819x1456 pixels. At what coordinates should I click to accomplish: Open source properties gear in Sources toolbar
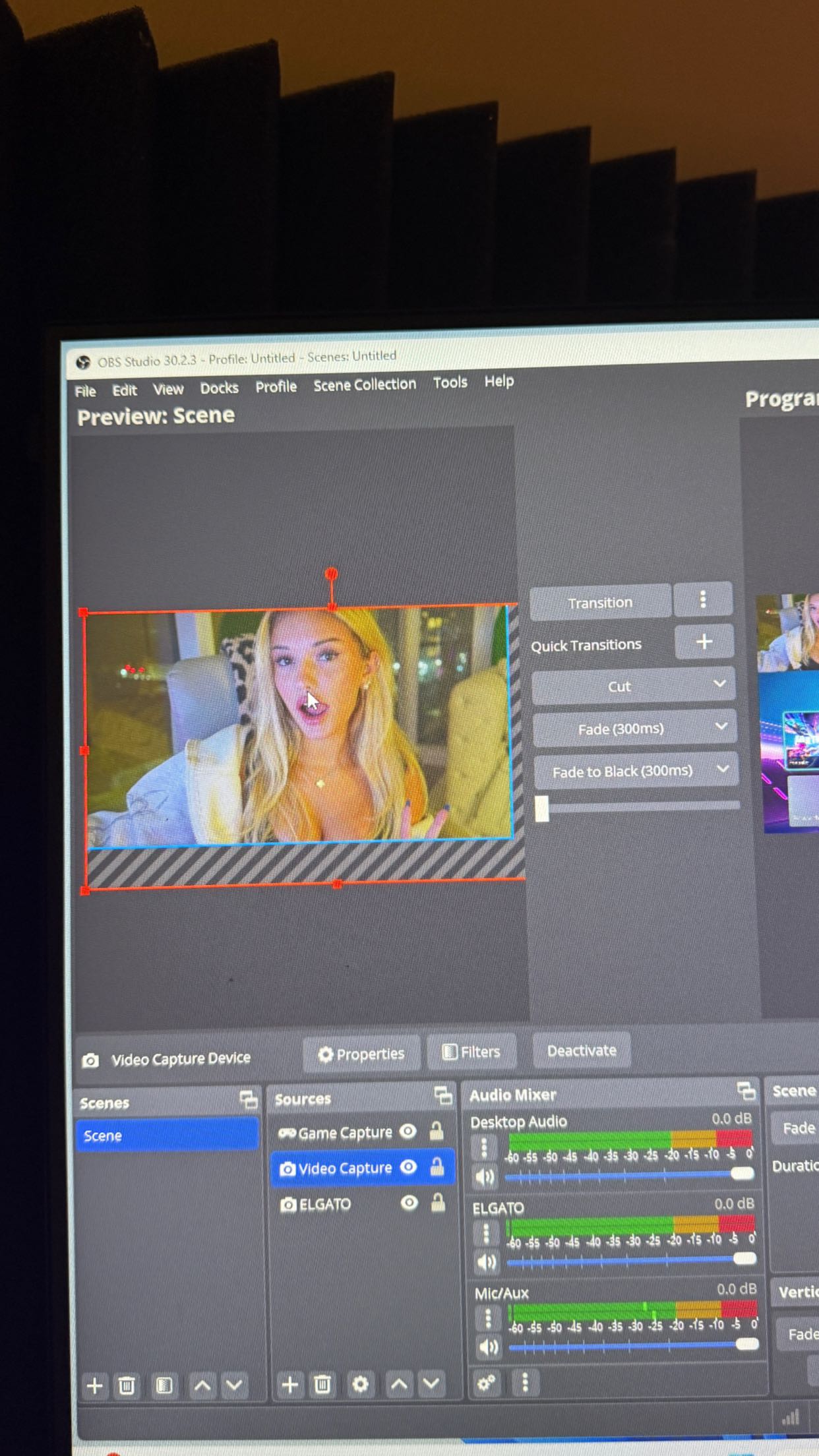[x=360, y=1383]
